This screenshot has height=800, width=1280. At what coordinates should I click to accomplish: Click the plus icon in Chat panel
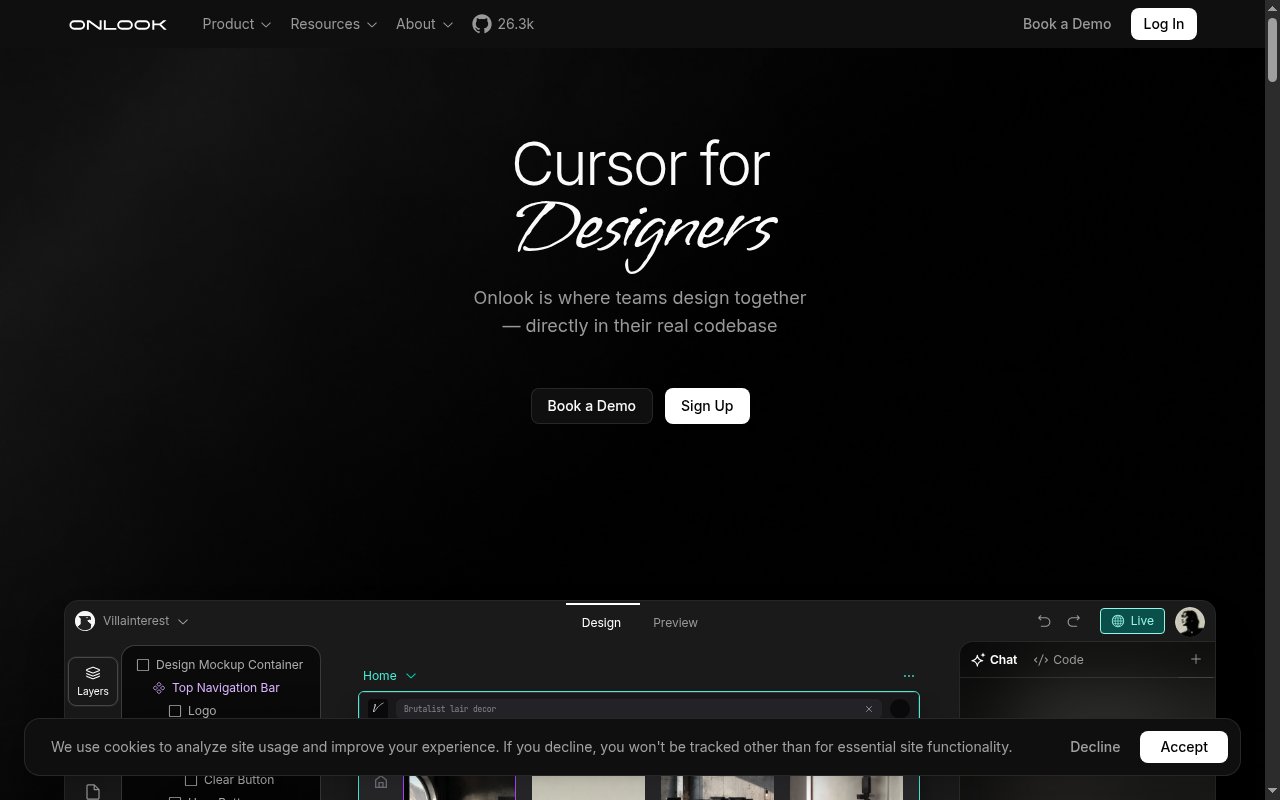1195,659
